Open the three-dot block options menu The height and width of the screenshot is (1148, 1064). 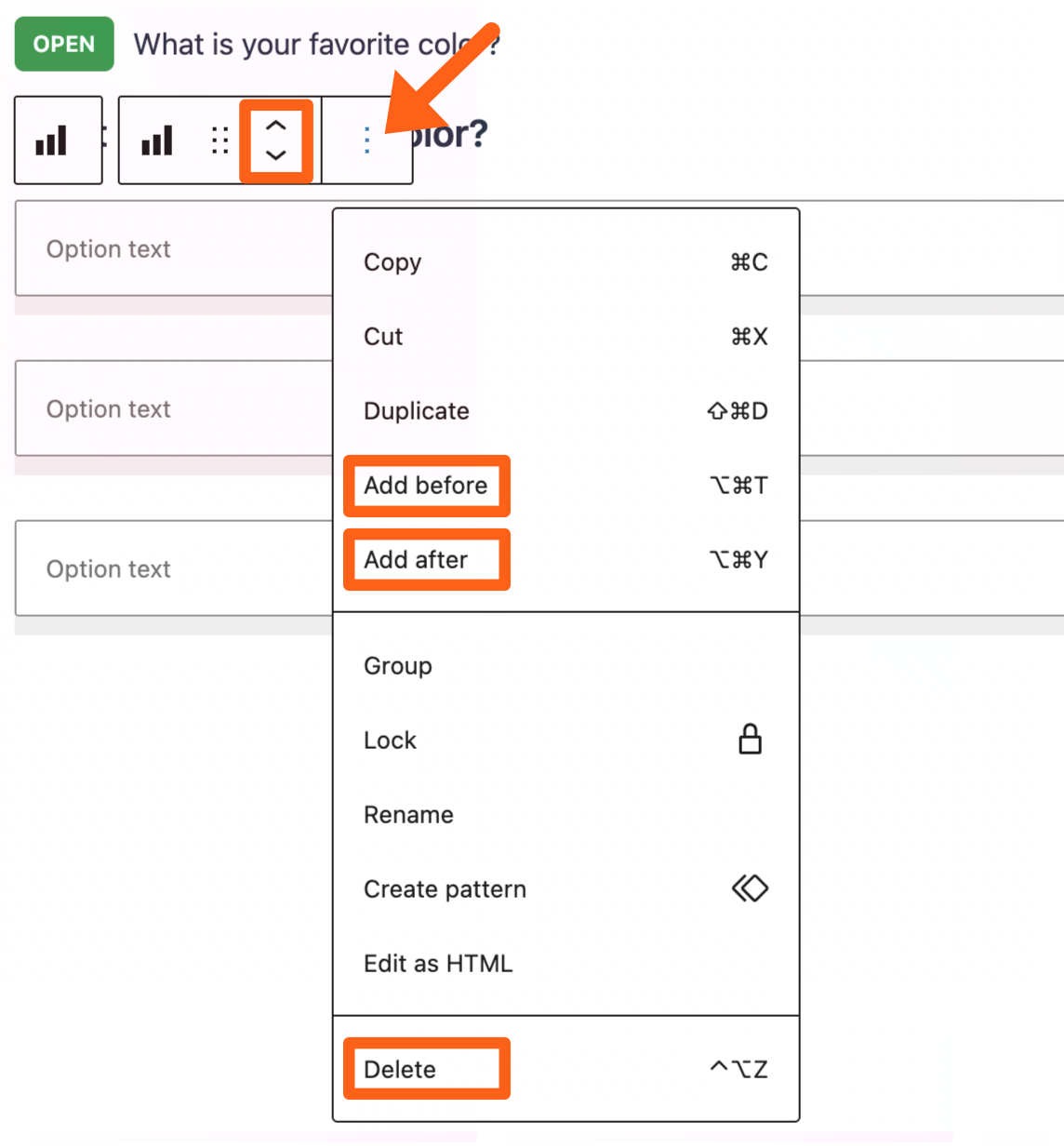(367, 140)
